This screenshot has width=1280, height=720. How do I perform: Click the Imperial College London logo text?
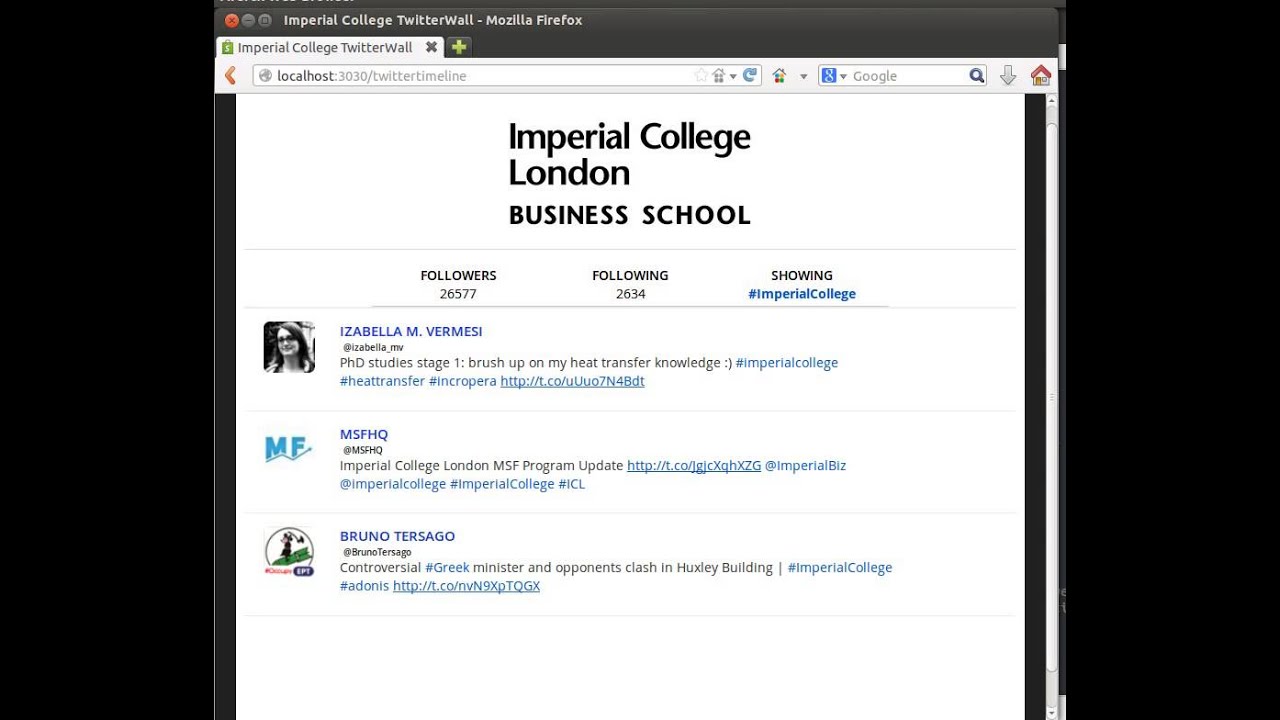(629, 154)
